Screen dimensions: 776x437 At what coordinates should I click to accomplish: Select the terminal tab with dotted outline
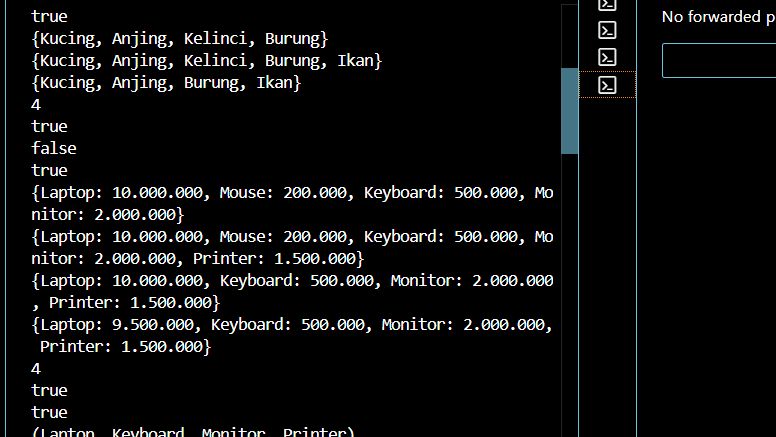tap(607, 85)
